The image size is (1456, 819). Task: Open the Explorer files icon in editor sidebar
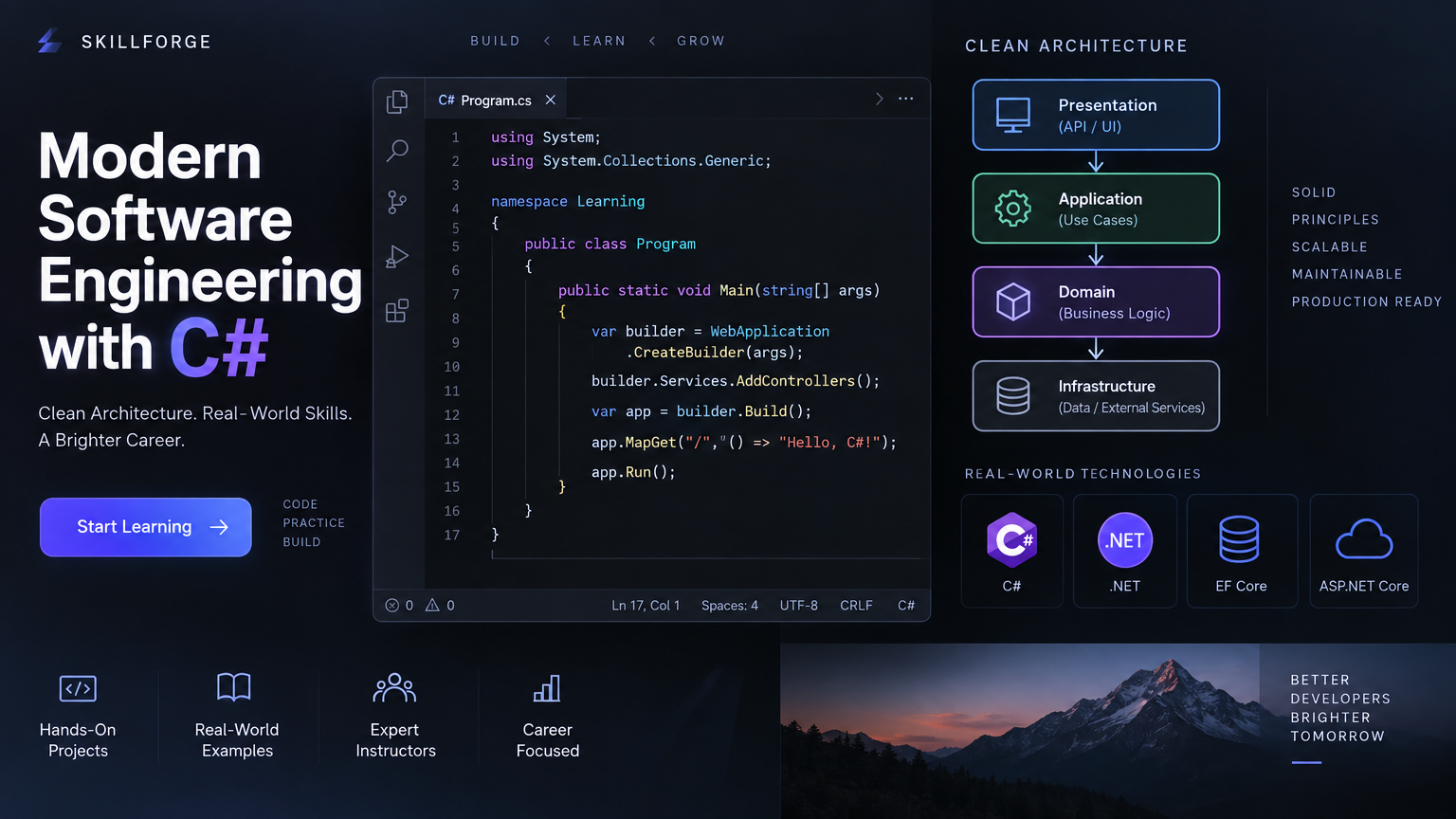coord(397,101)
